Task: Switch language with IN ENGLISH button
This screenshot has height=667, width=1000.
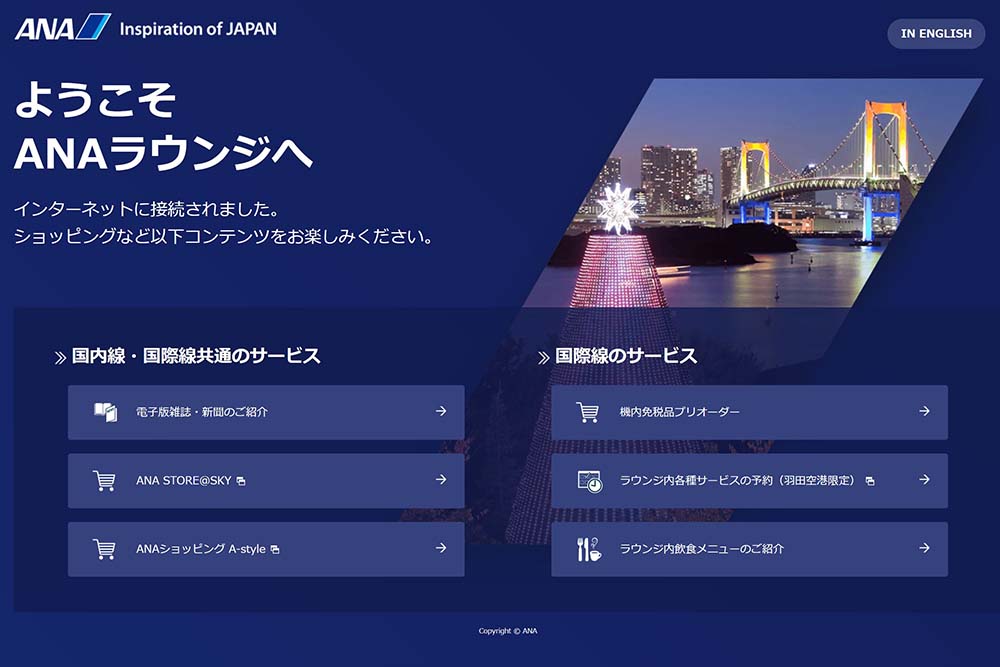Action: click(936, 34)
